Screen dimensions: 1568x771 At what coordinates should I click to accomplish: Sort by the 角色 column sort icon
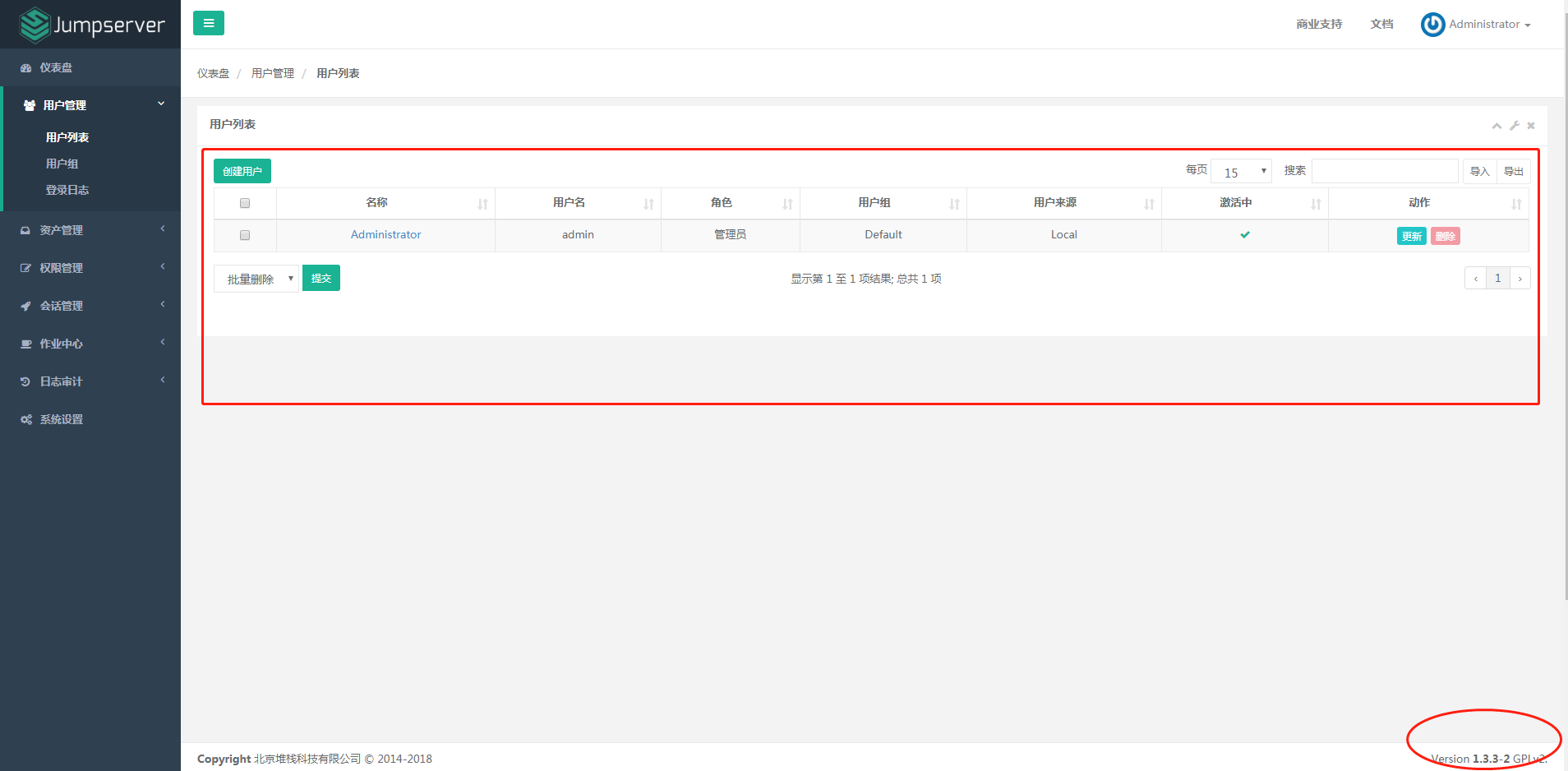point(788,204)
